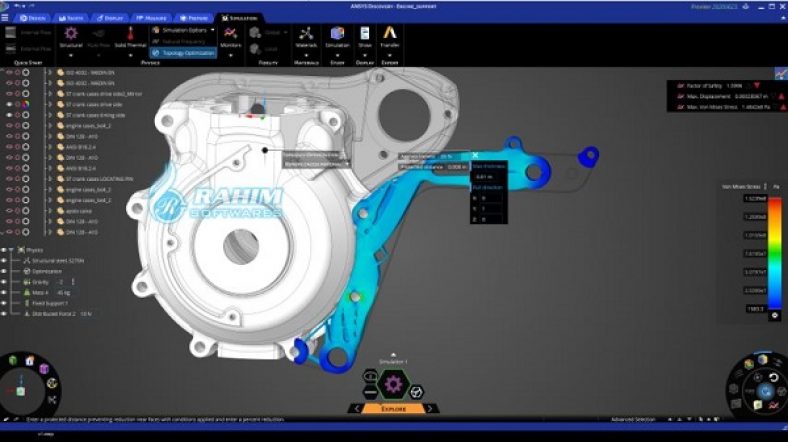Viewport: 788px width, 442px height.
Task: Click color wheel of ST crank cases drive side
Action: click(25, 104)
